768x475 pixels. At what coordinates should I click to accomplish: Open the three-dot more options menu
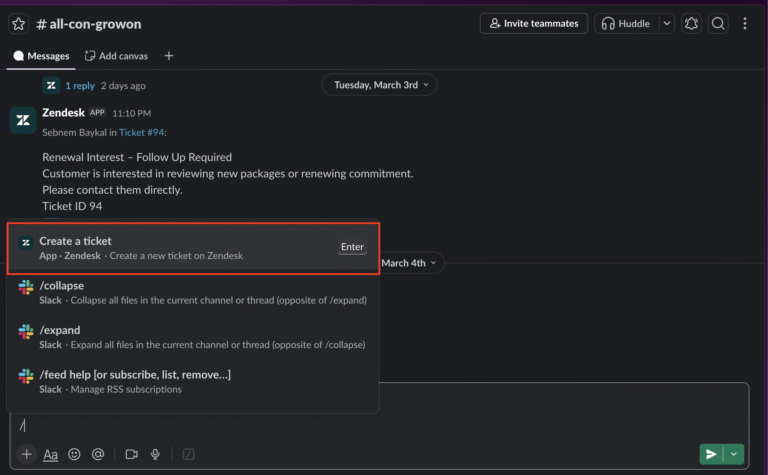click(744, 24)
